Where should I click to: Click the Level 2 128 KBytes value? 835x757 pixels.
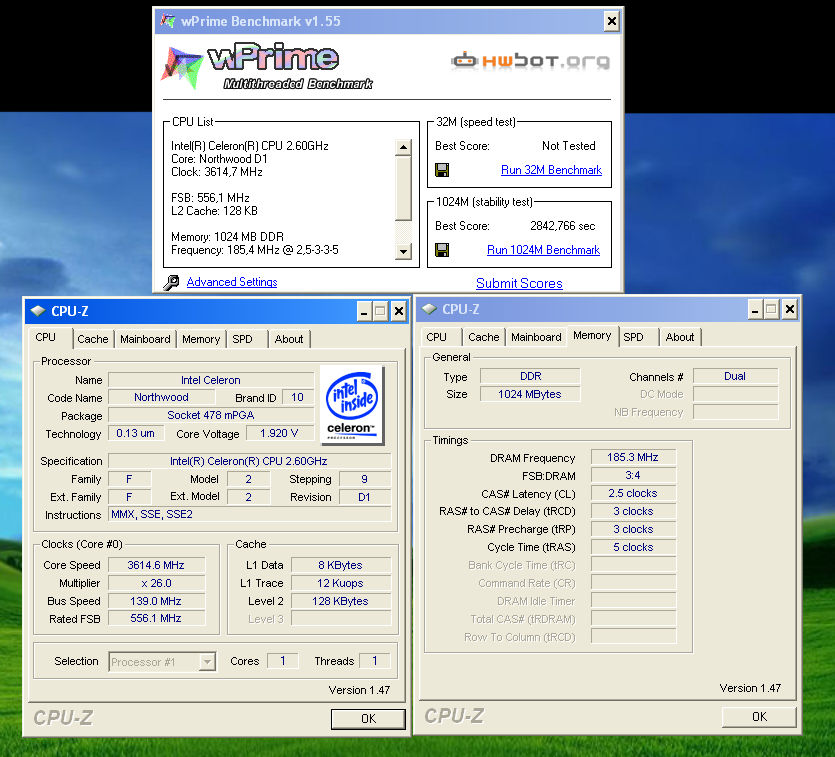pyautogui.click(x=341, y=601)
